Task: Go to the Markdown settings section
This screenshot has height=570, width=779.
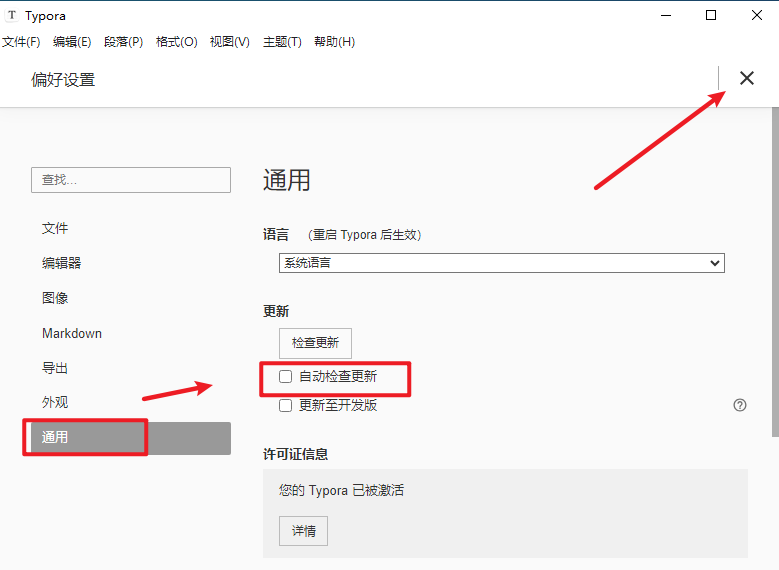Action: (72, 333)
